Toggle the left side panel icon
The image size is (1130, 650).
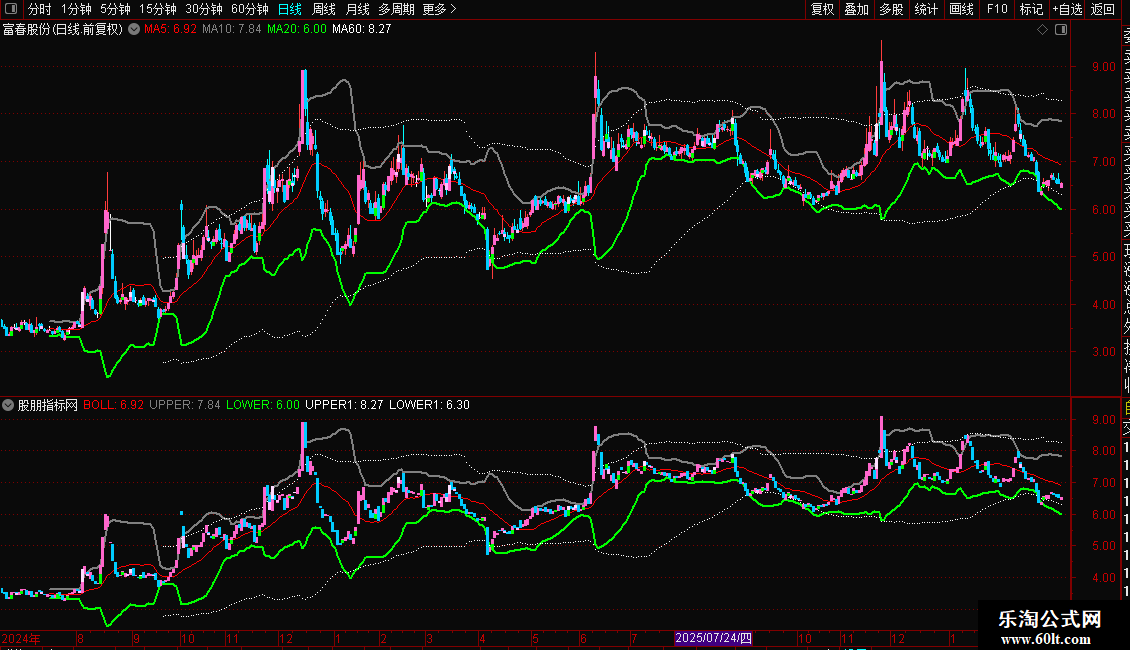tap(11, 9)
